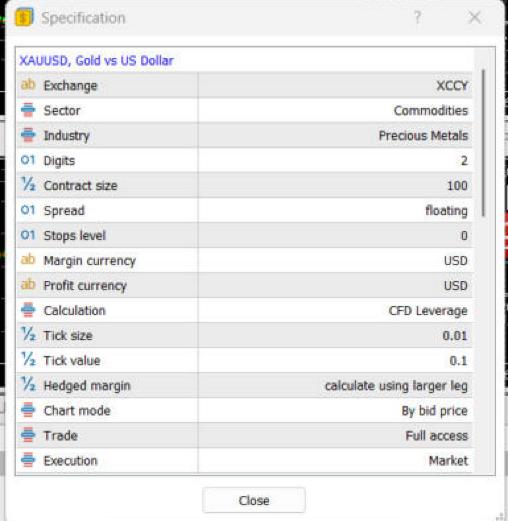Click the Digits row 01 icon
508x521 pixels.
tap(28, 160)
